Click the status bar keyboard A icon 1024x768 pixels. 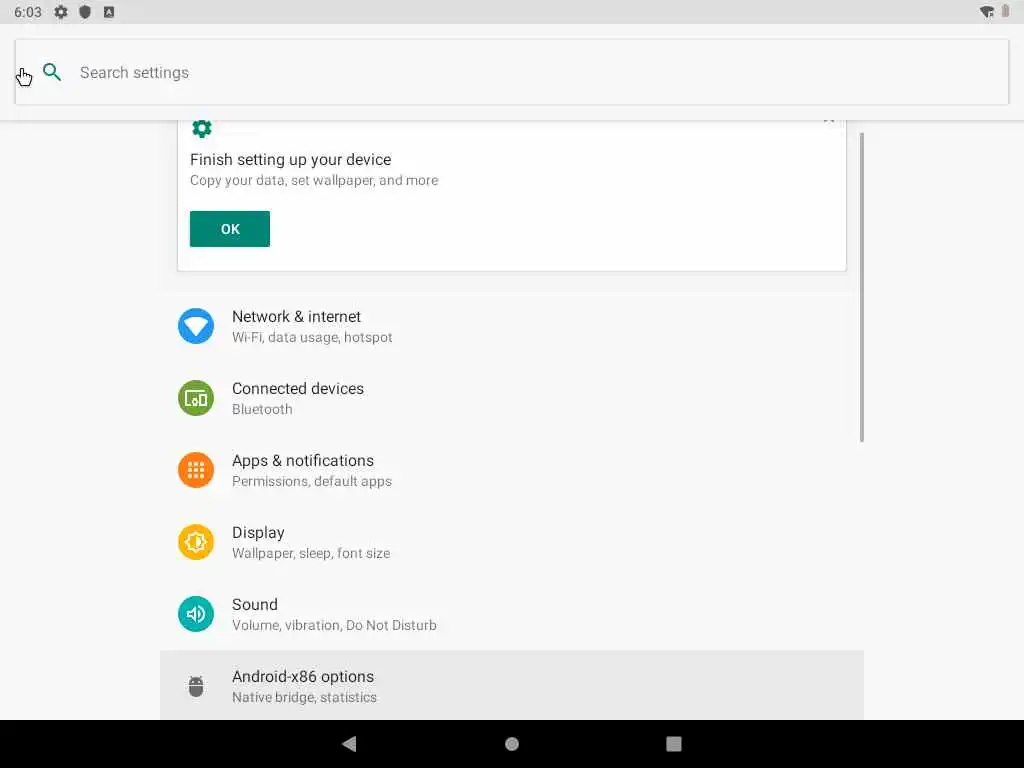pos(109,12)
